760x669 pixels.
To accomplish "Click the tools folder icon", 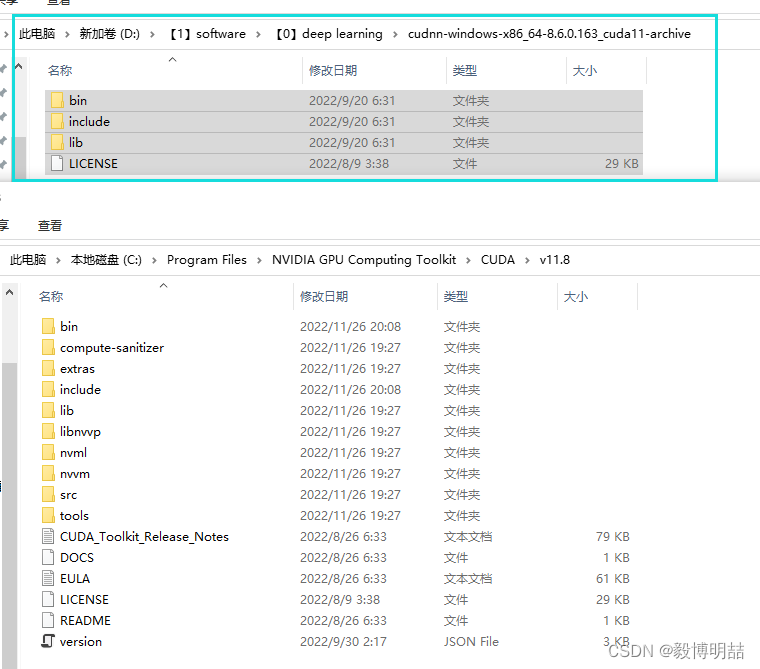I will (48, 515).
